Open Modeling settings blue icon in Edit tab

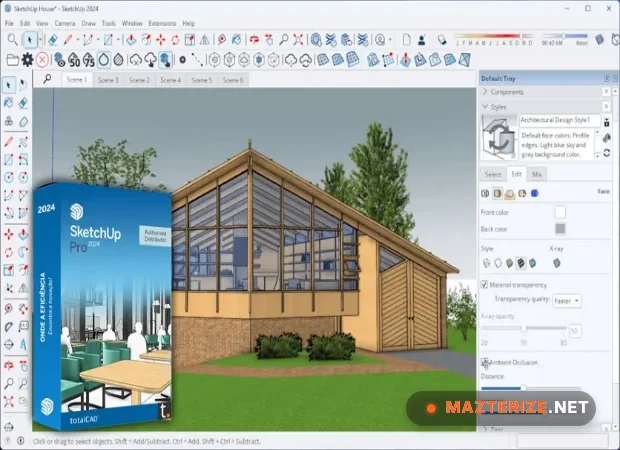coord(535,193)
